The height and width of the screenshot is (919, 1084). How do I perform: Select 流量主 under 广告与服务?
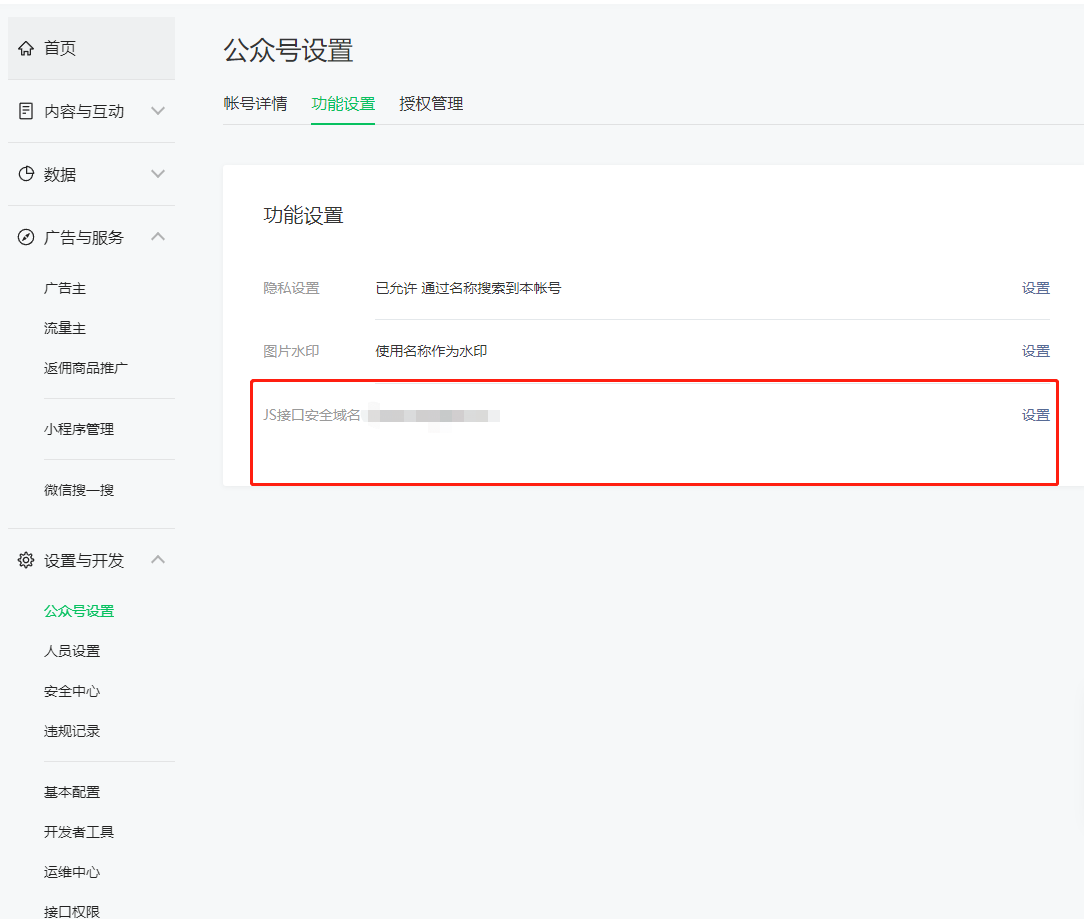65,328
